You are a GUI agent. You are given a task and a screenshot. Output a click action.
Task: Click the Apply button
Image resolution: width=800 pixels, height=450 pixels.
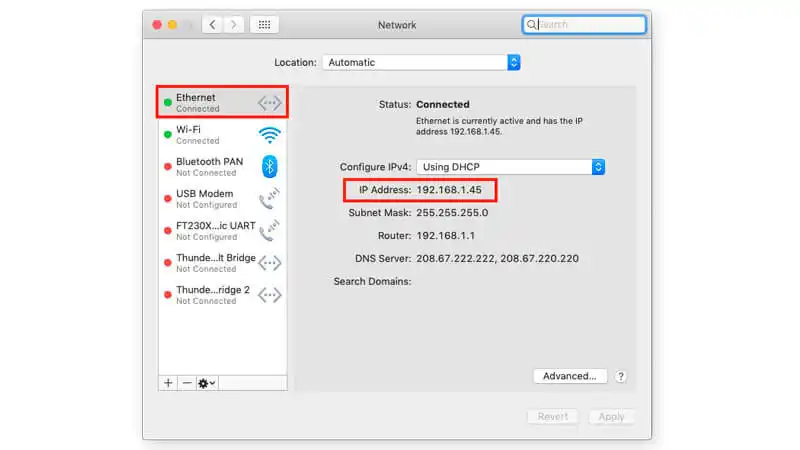(x=611, y=416)
